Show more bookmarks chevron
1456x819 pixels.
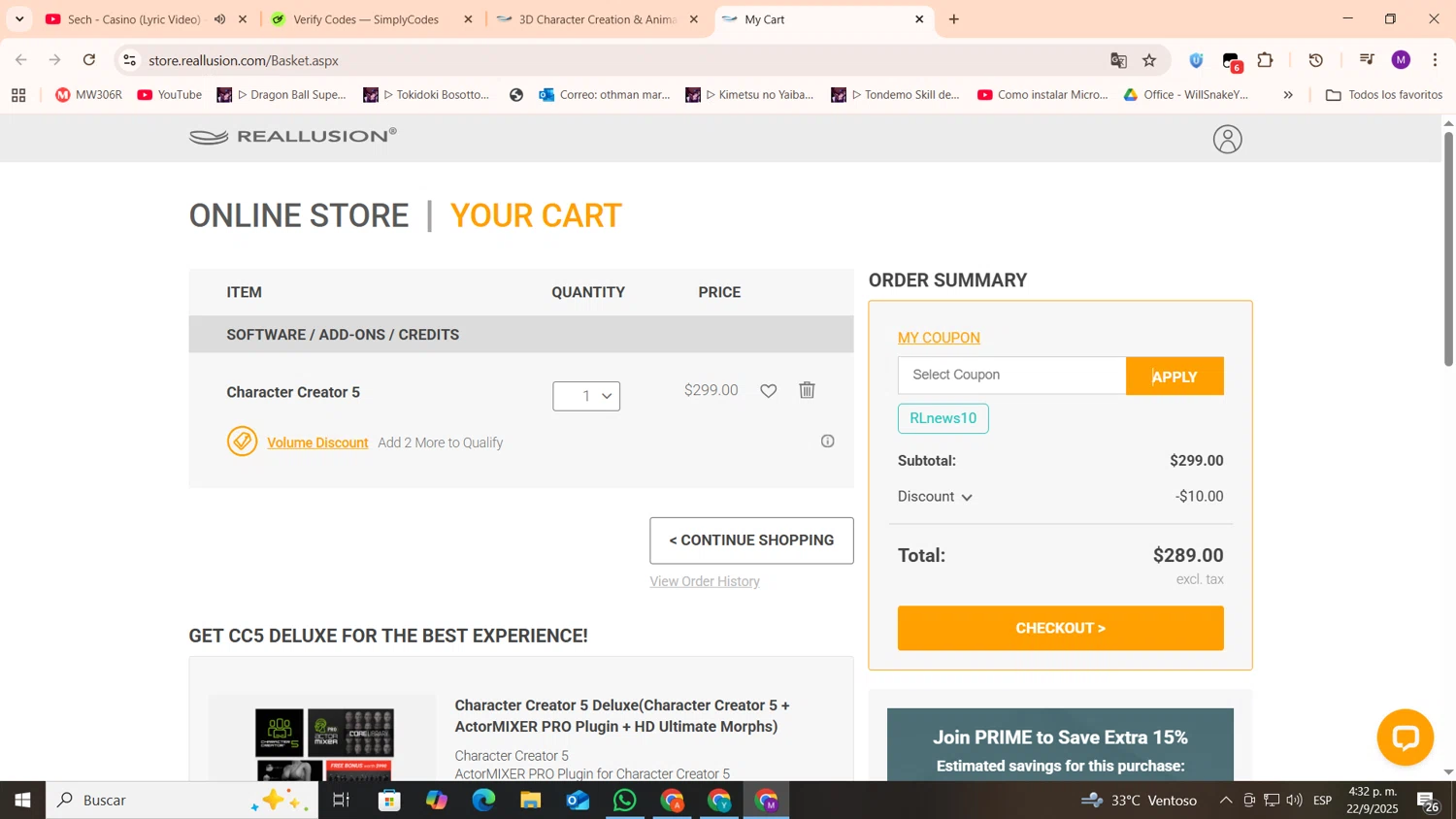(1288, 95)
